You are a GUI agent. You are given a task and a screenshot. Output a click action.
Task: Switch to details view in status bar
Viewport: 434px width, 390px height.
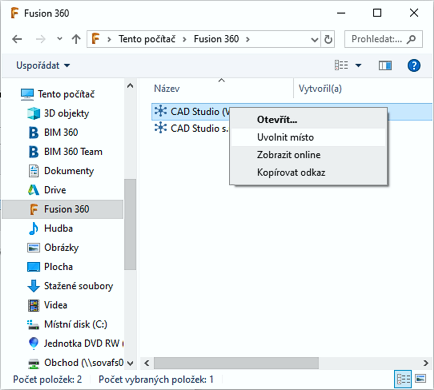point(403,379)
